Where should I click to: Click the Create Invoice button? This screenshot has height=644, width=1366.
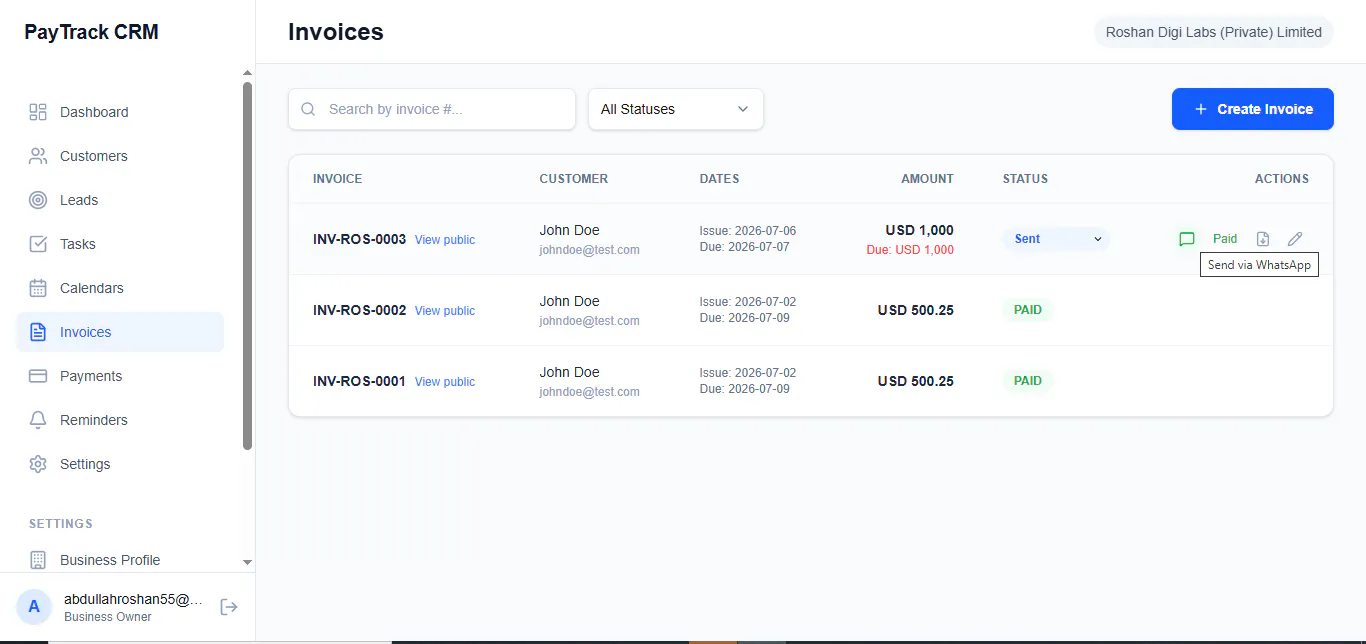click(x=1253, y=109)
